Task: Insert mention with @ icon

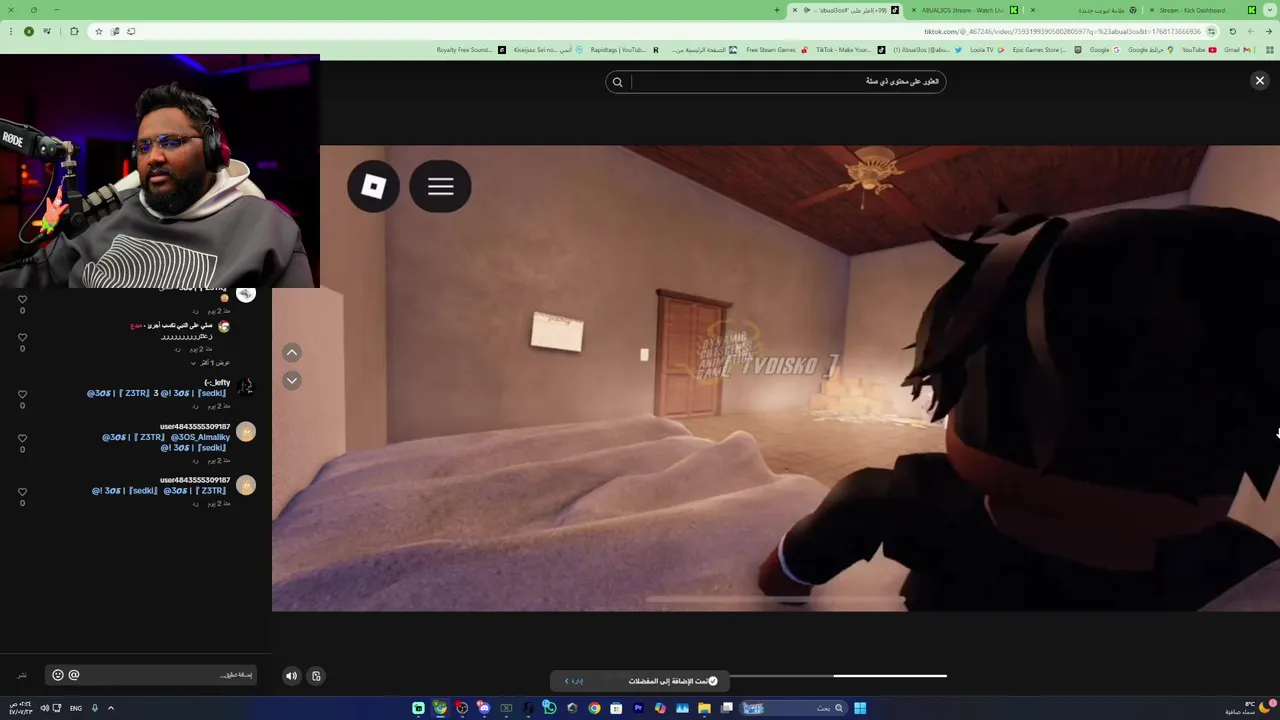Action: (x=73, y=675)
